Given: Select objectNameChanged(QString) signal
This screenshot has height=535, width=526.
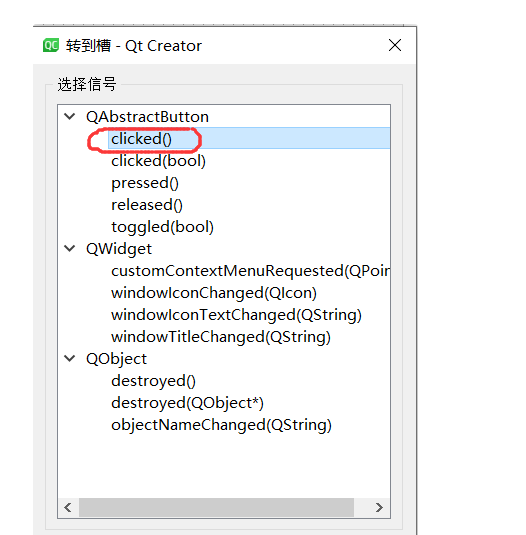Looking at the screenshot, I should [x=222, y=425].
